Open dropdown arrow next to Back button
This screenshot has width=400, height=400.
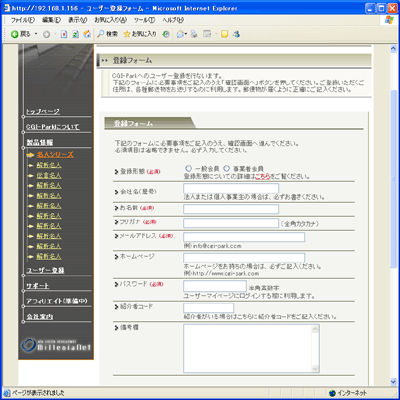36,34
